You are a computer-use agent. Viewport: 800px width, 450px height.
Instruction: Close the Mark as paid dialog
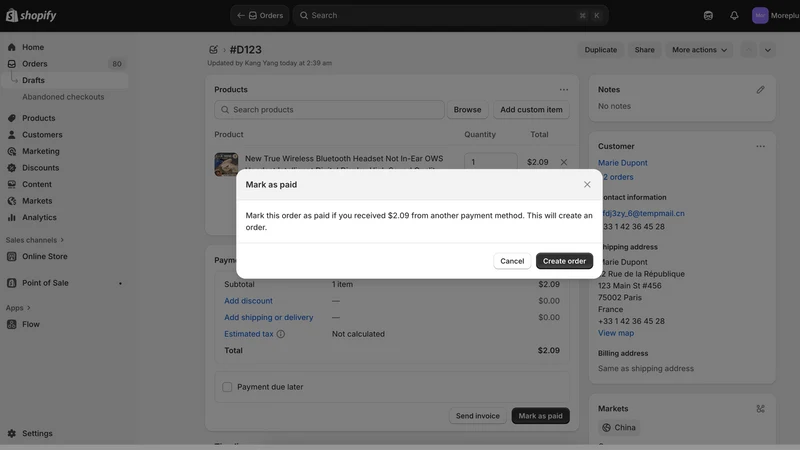[x=587, y=185]
